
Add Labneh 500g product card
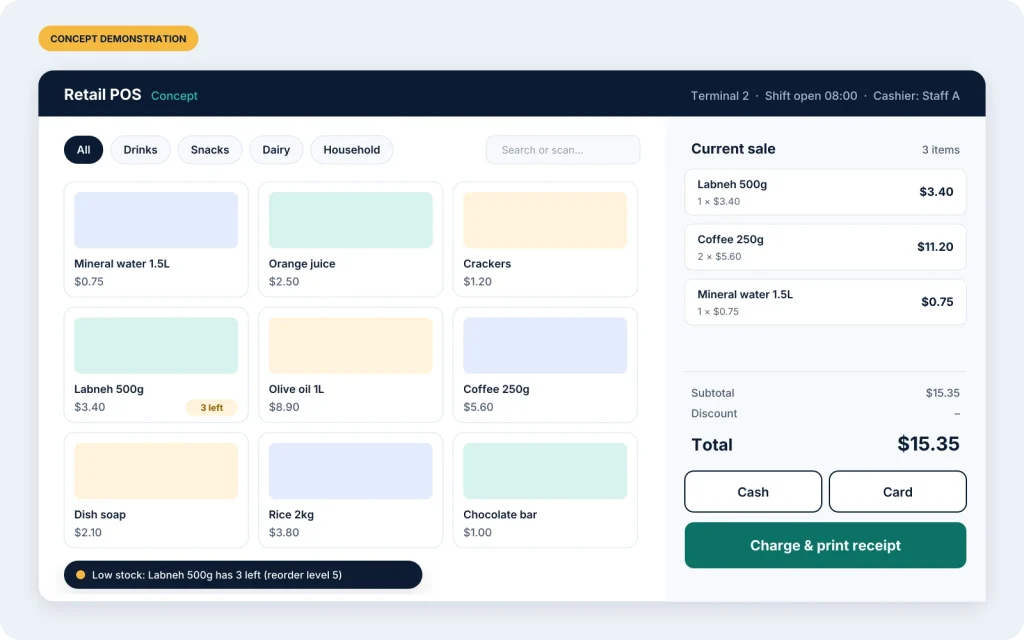coord(156,365)
